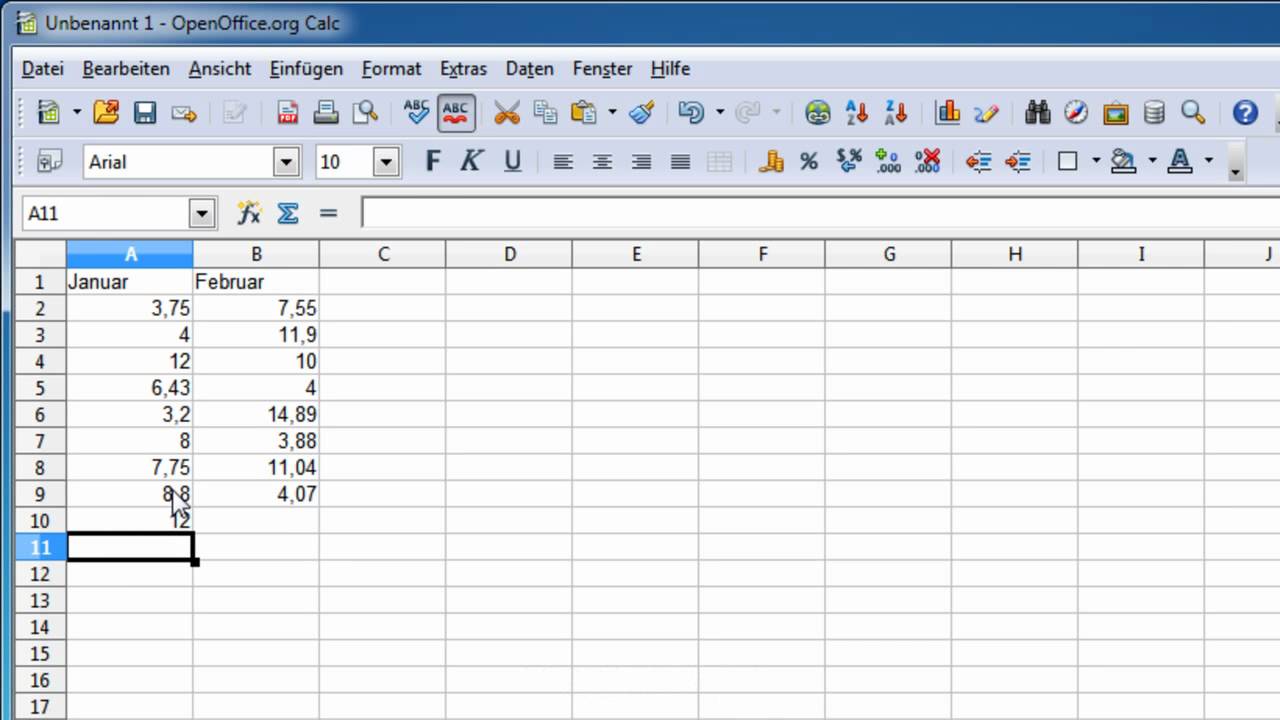
Task: Click the formula input line
Action: click(x=820, y=213)
